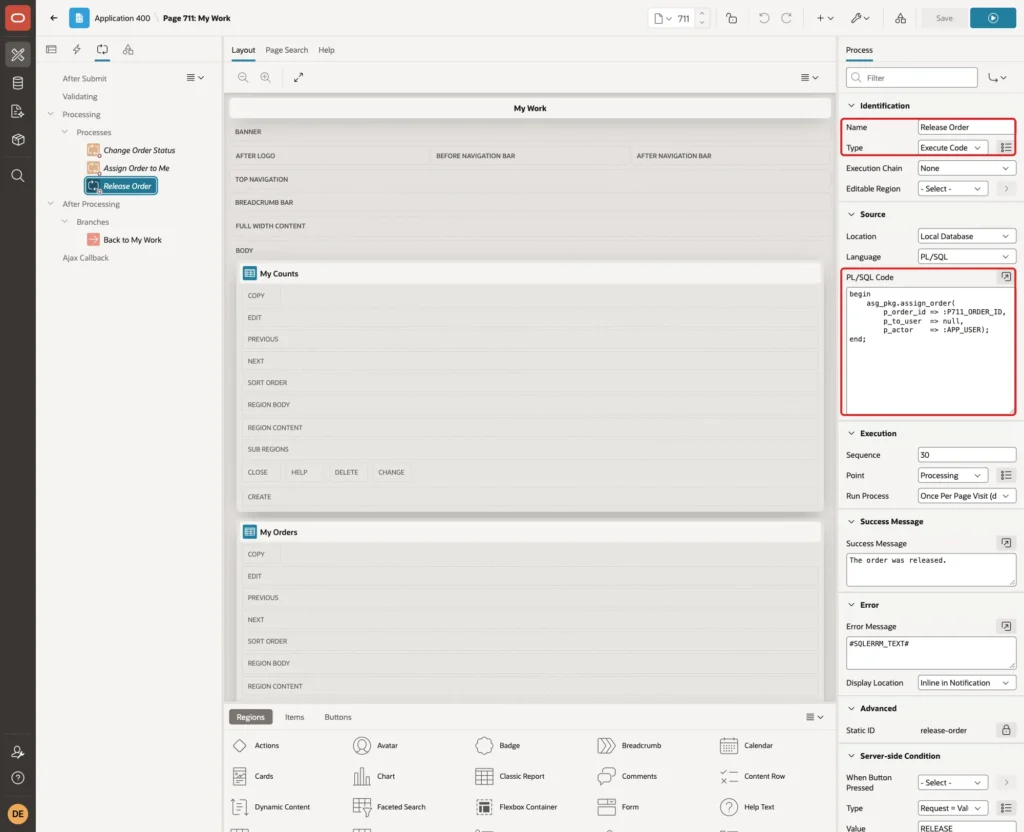Collapse the Source section
The width and height of the screenshot is (1024, 832).
851,214
